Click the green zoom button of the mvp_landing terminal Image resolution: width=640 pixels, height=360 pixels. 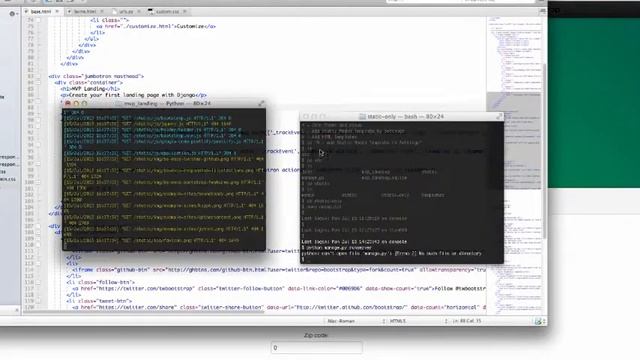point(84,104)
